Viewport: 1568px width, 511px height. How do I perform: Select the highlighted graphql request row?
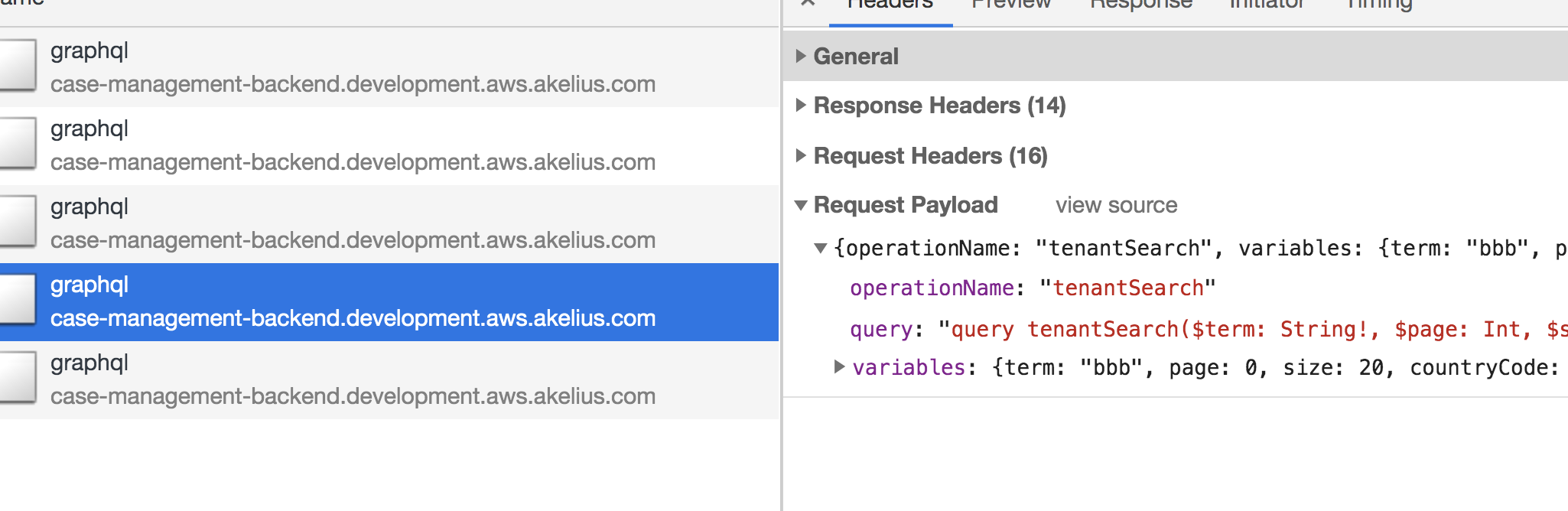[306, 302]
